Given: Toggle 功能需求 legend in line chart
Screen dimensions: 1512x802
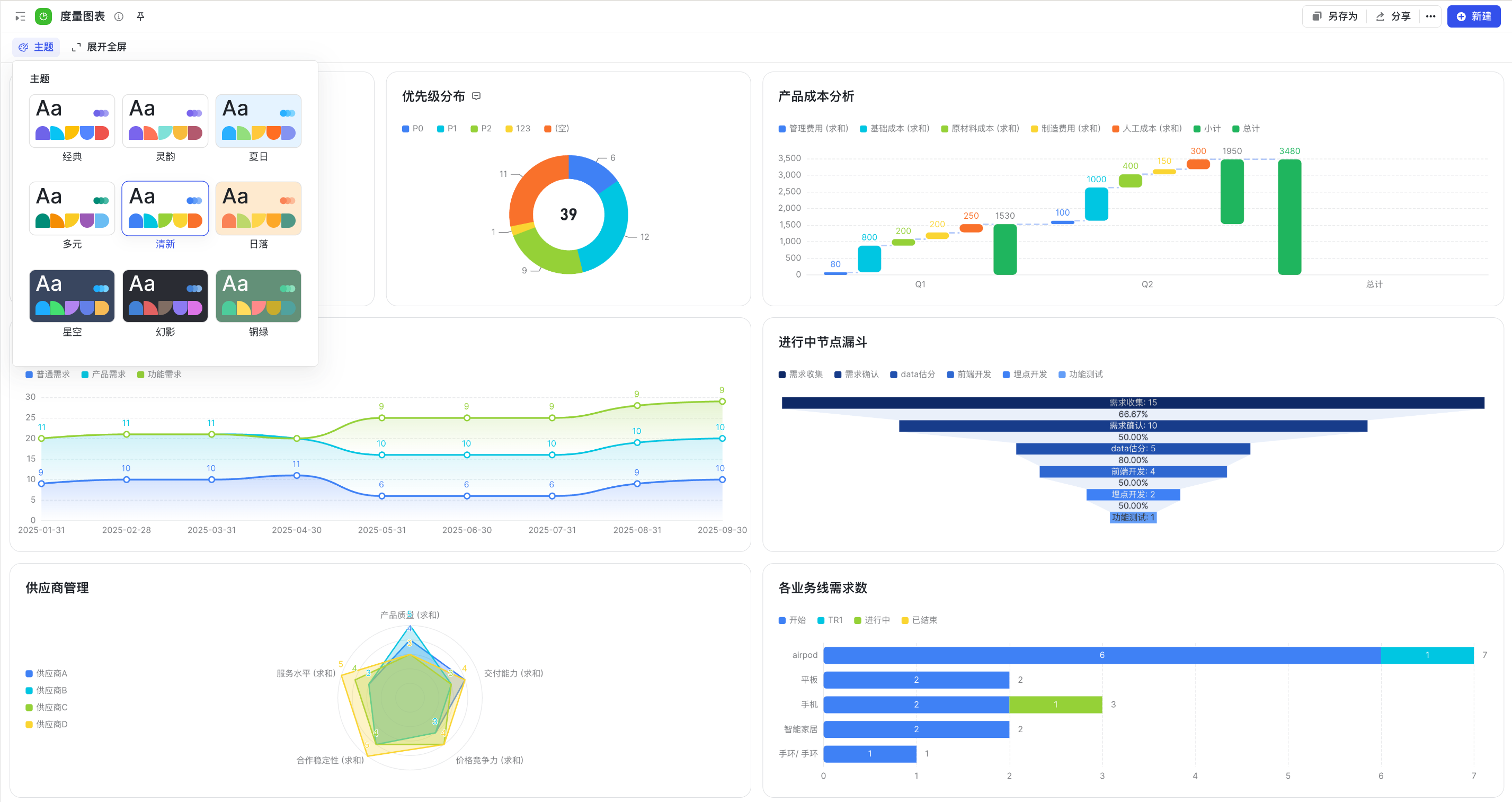Looking at the screenshot, I should pyautogui.click(x=159, y=375).
